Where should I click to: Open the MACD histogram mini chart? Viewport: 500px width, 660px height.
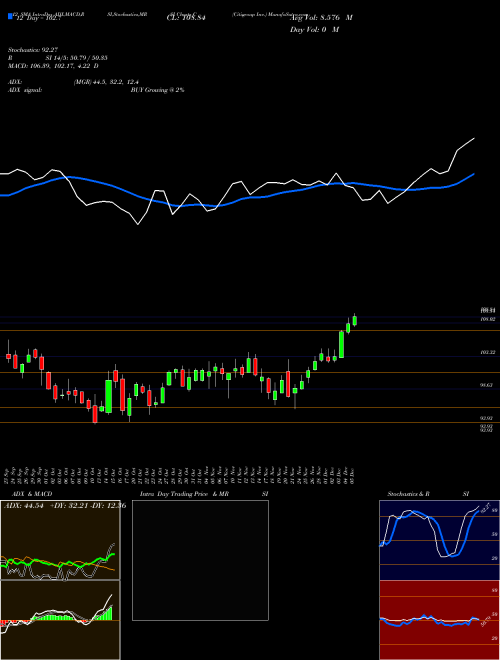[x=60, y=620]
